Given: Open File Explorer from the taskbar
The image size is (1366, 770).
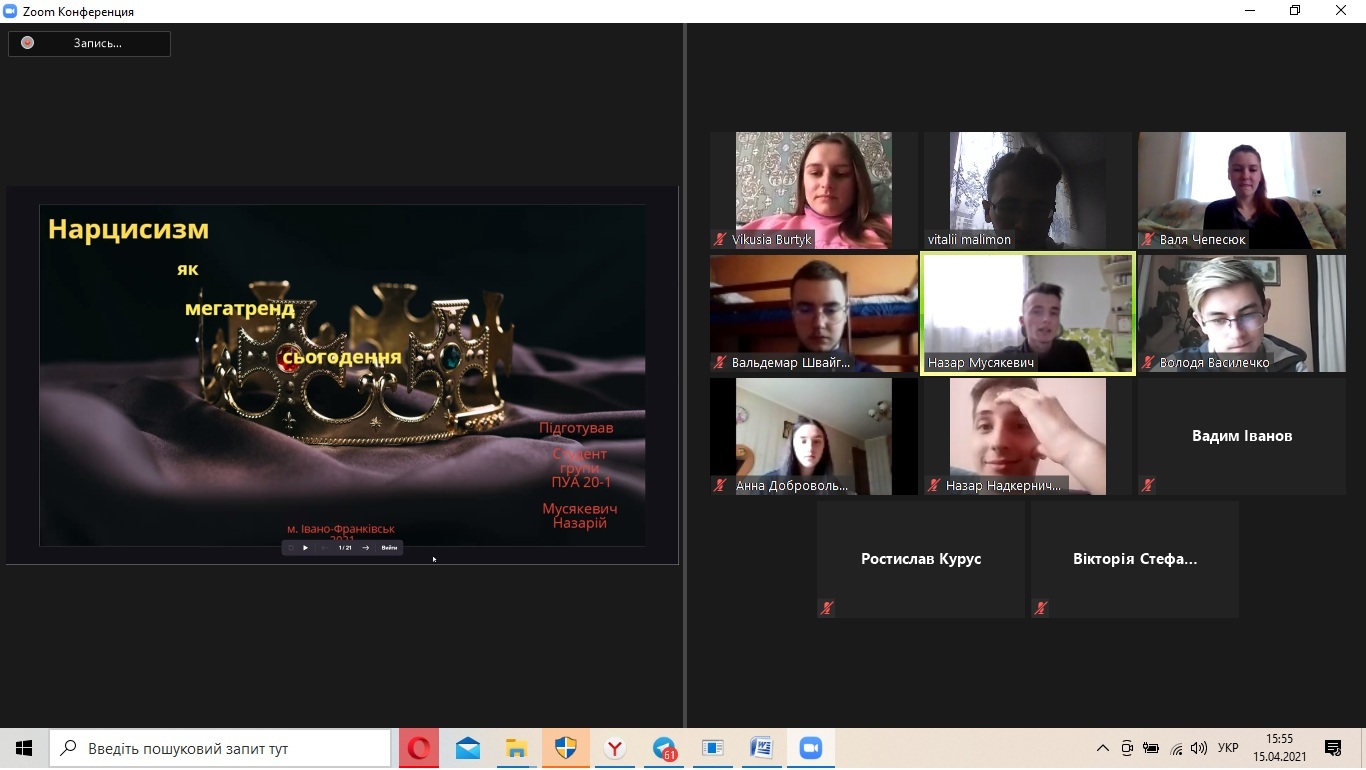Looking at the screenshot, I should [x=516, y=748].
